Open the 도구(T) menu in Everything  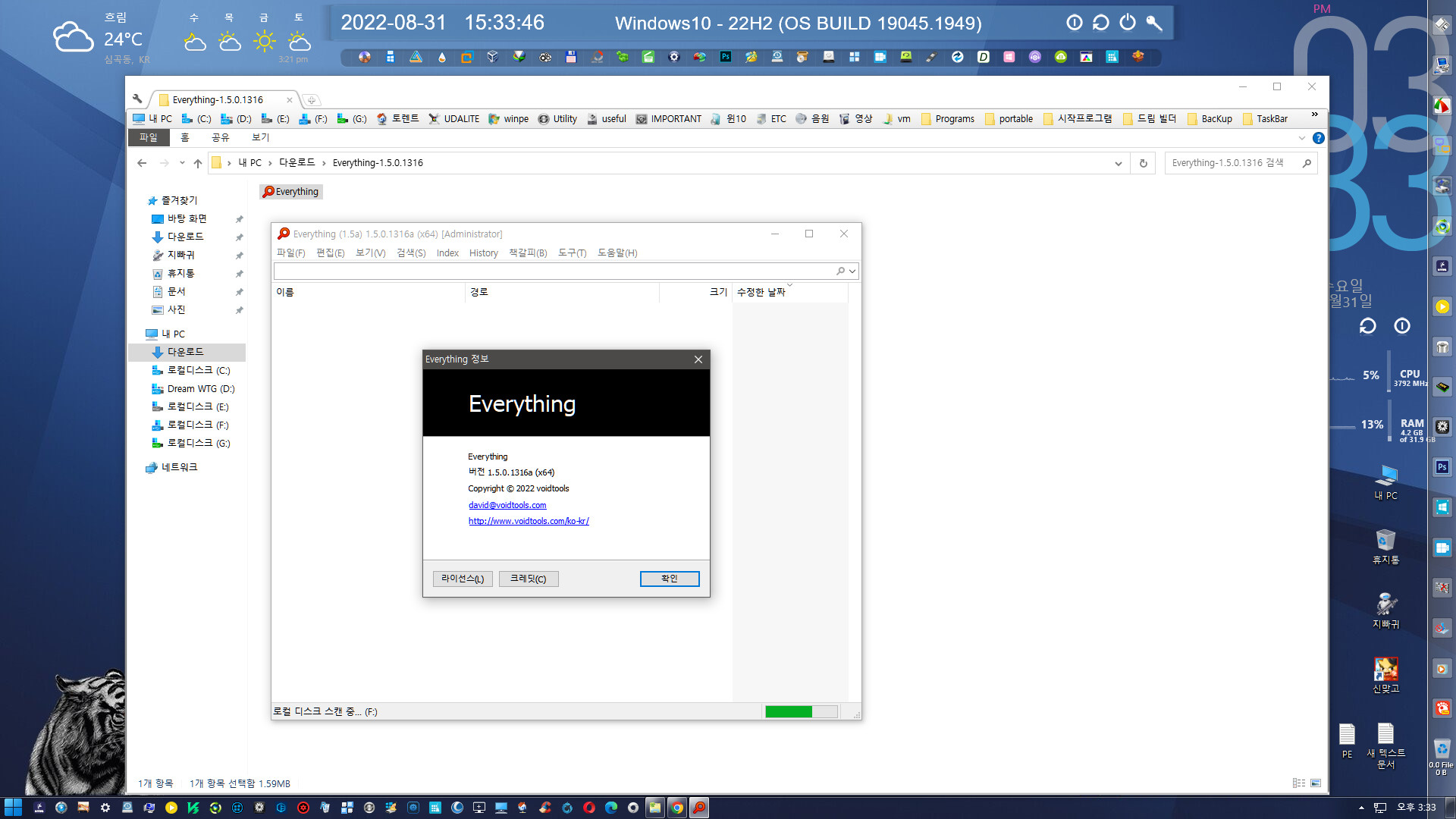[x=572, y=253]
